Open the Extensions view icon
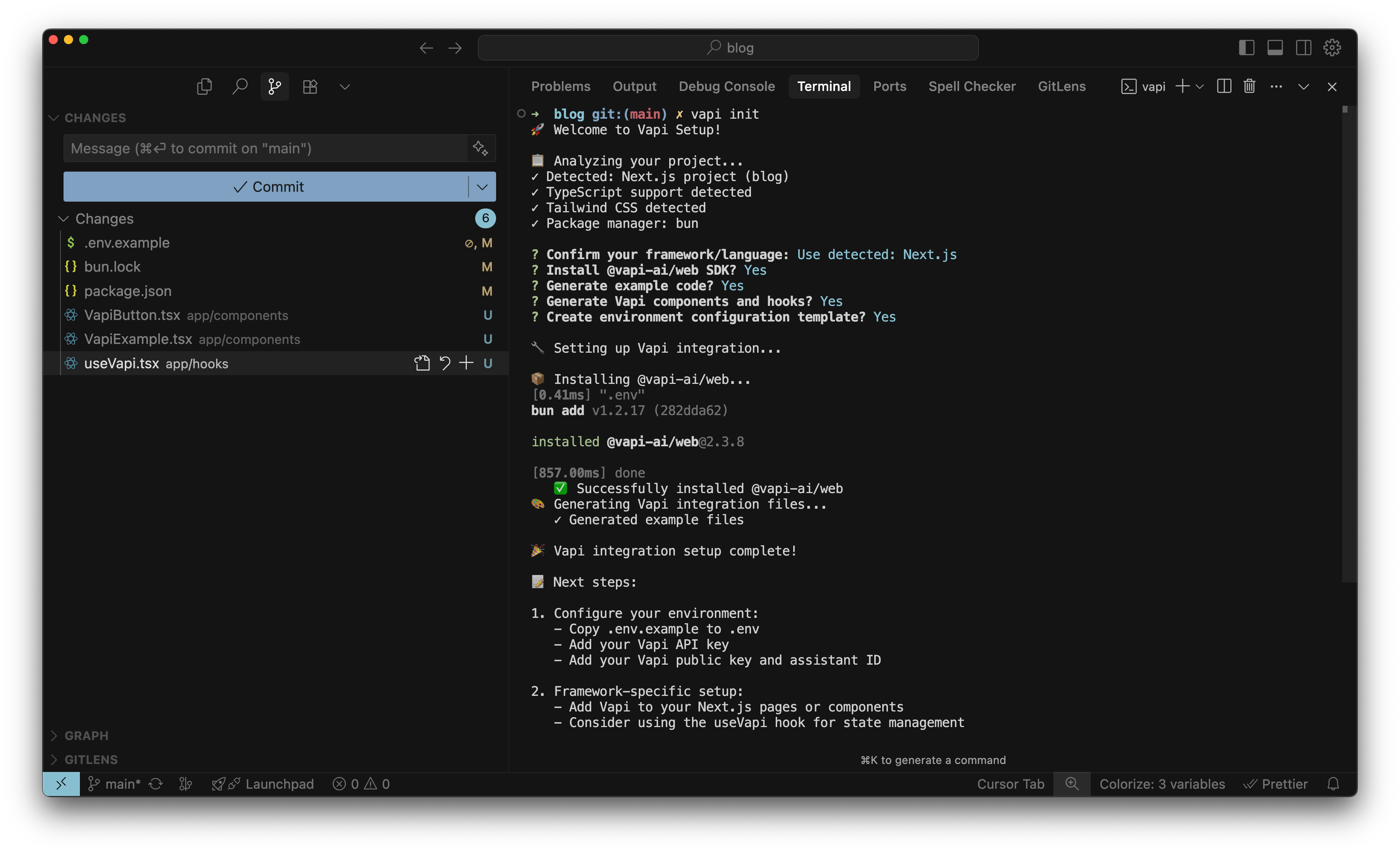This screenshot has height=853, width=1400. pos(310,86)
